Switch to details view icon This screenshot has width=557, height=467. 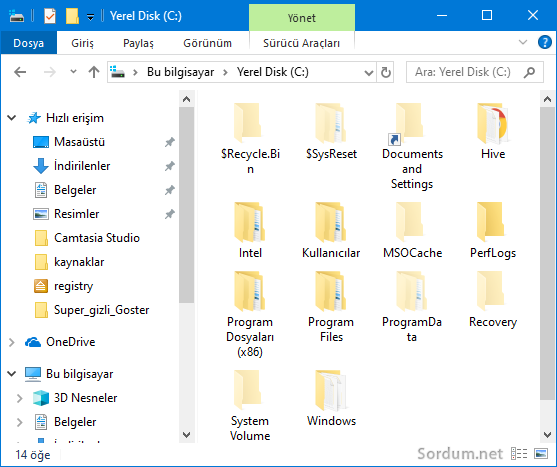pyautogui.click(x=519, y=454)
